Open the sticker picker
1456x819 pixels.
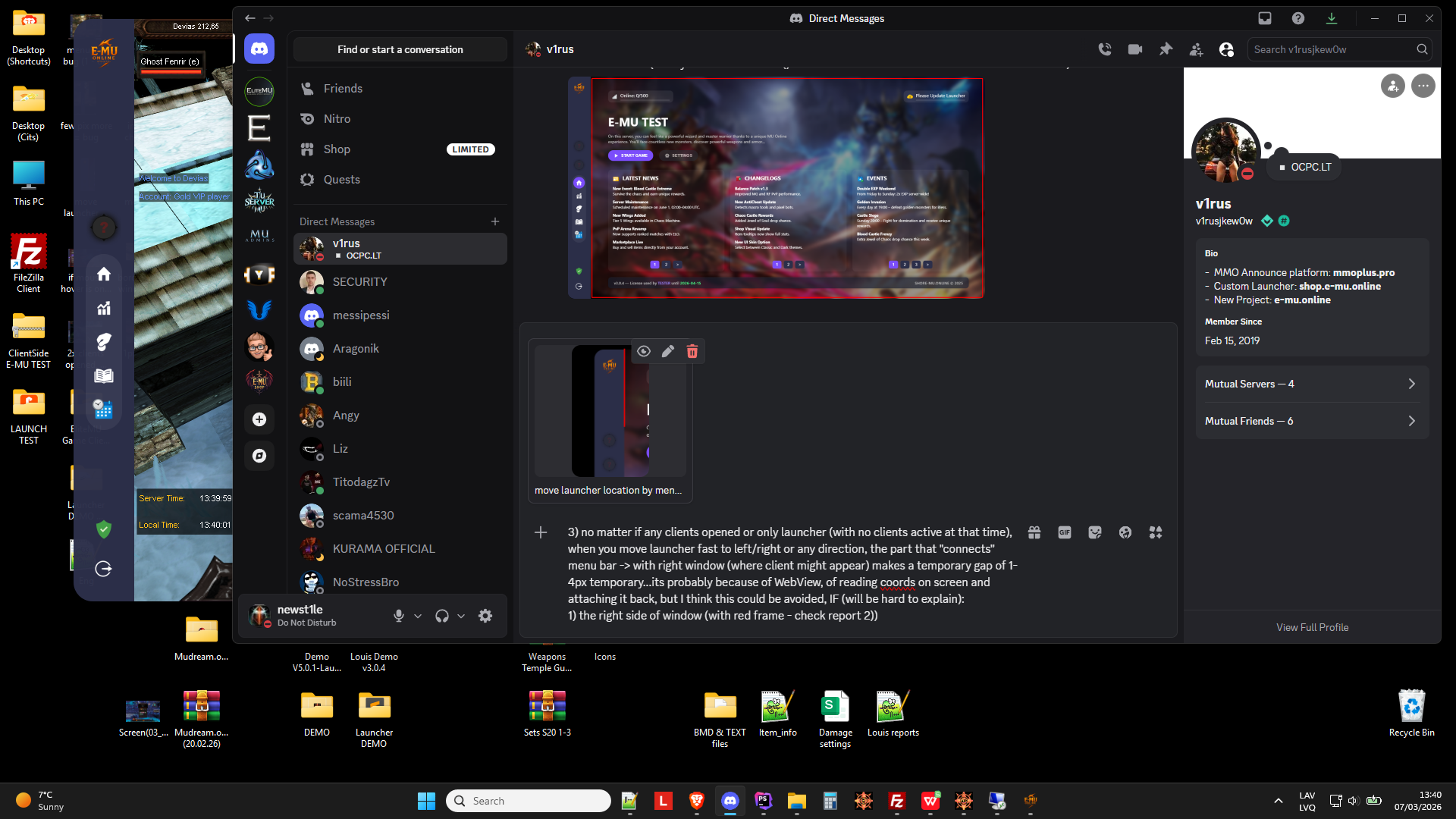coord(1095,532)
